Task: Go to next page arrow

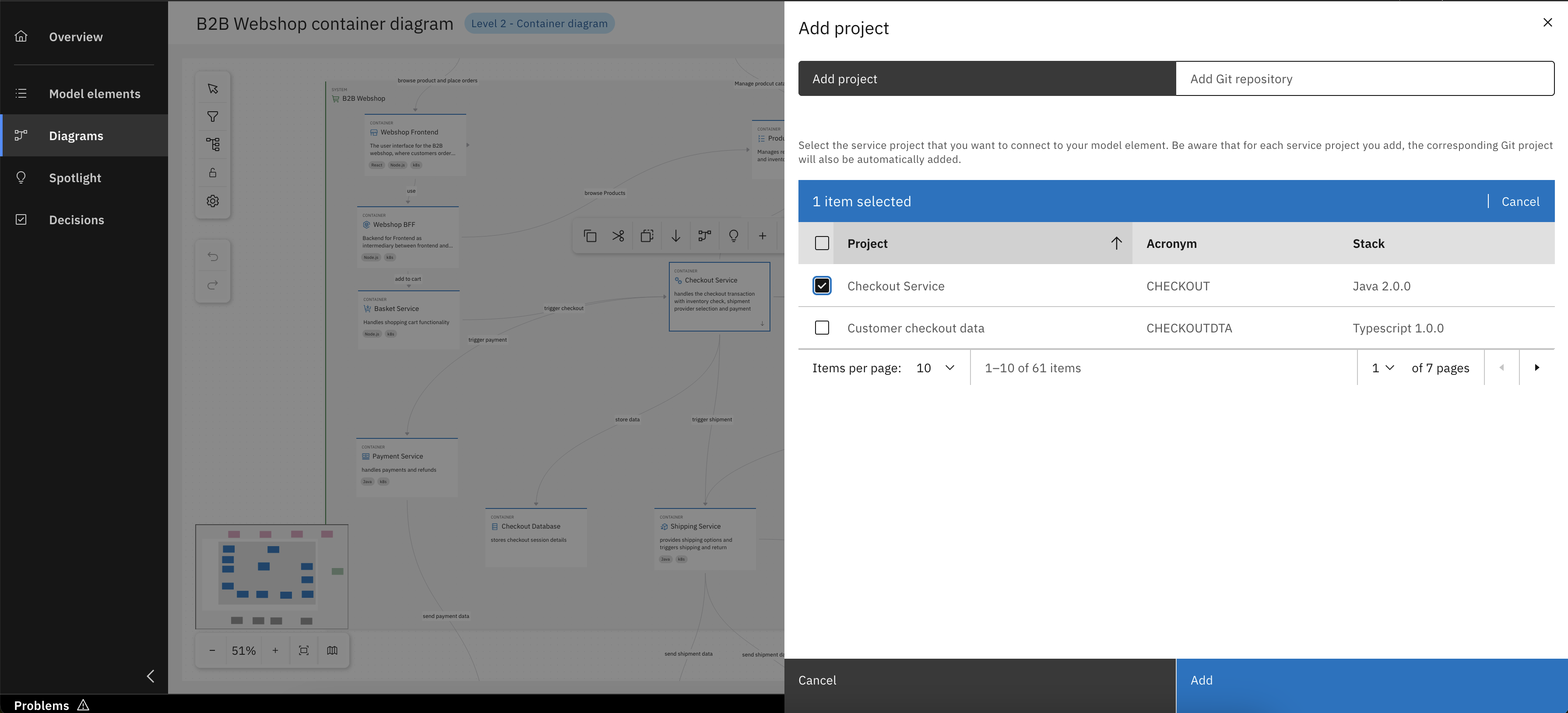Action: pos(1537,368)
